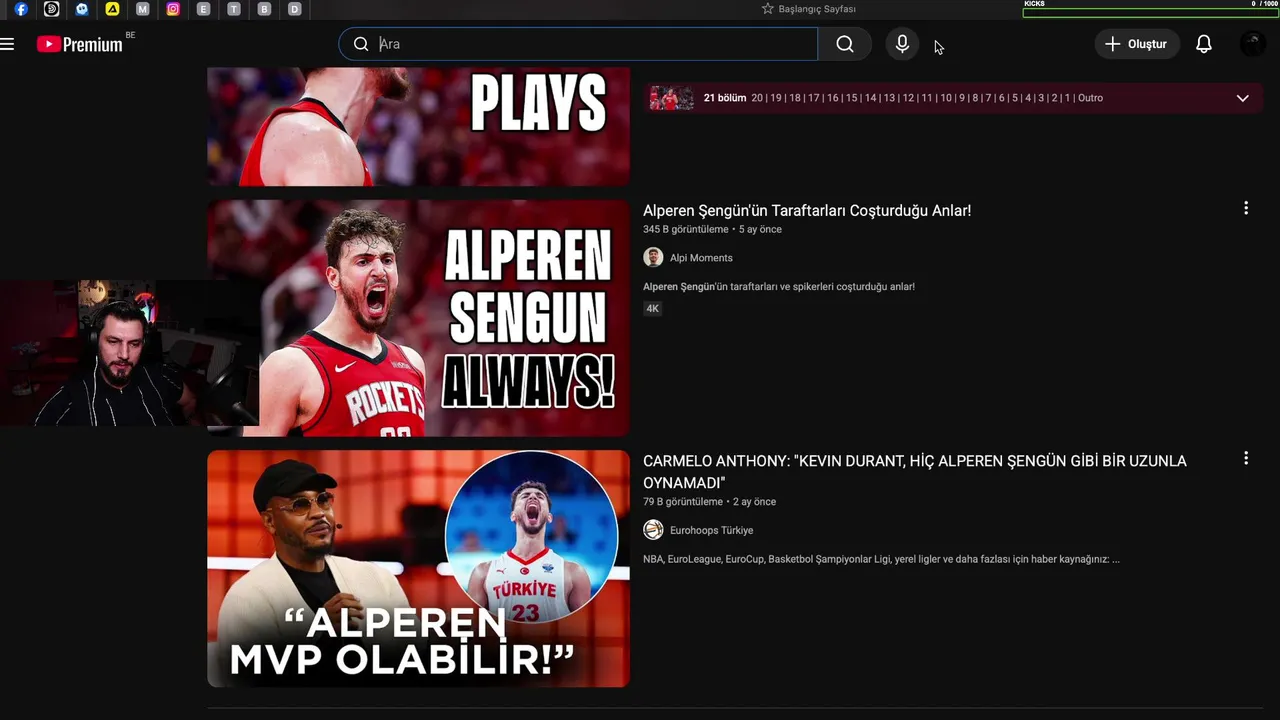Click the Oluştur create button
Viewport: 1280px width, 720px height.
[1136, 44]
